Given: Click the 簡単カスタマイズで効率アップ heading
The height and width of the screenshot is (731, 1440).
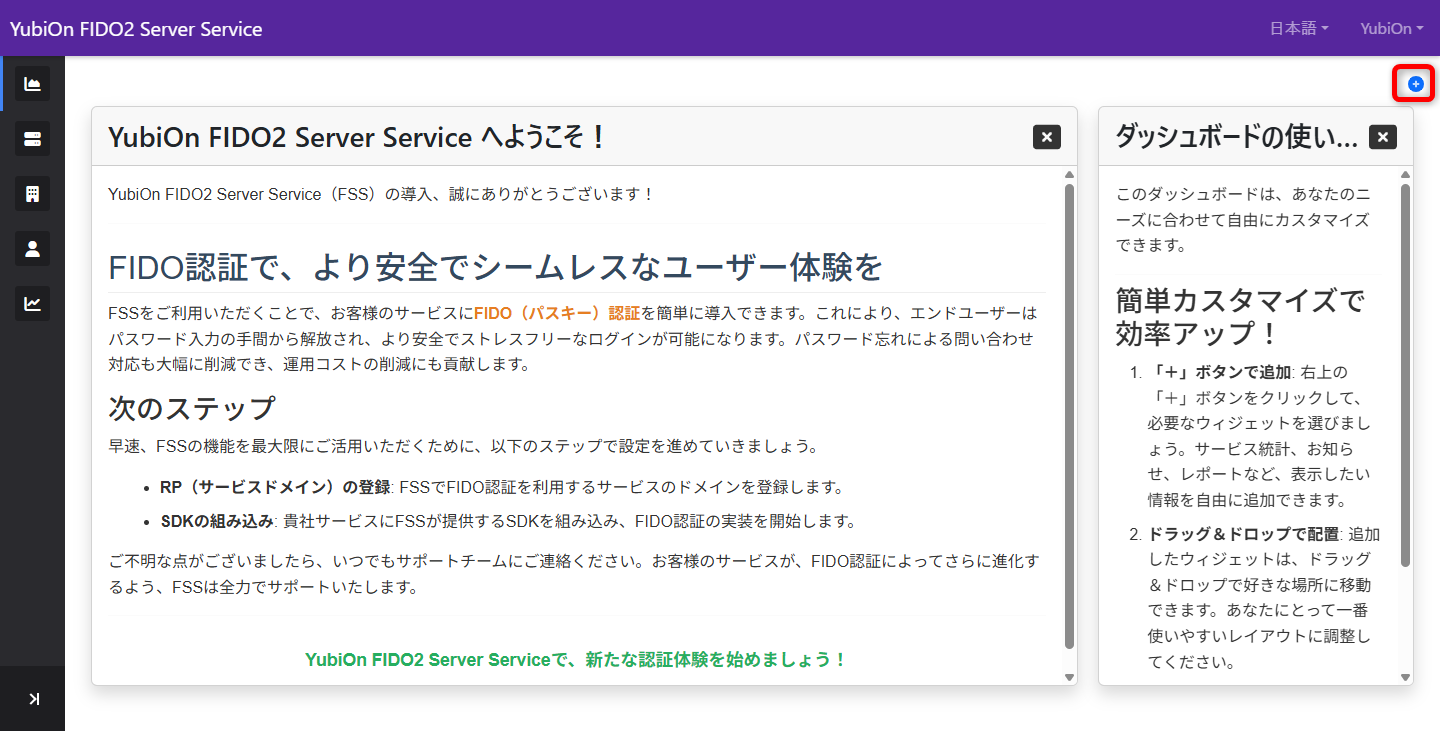Looking at the screenshot, I should (1240, 316).
